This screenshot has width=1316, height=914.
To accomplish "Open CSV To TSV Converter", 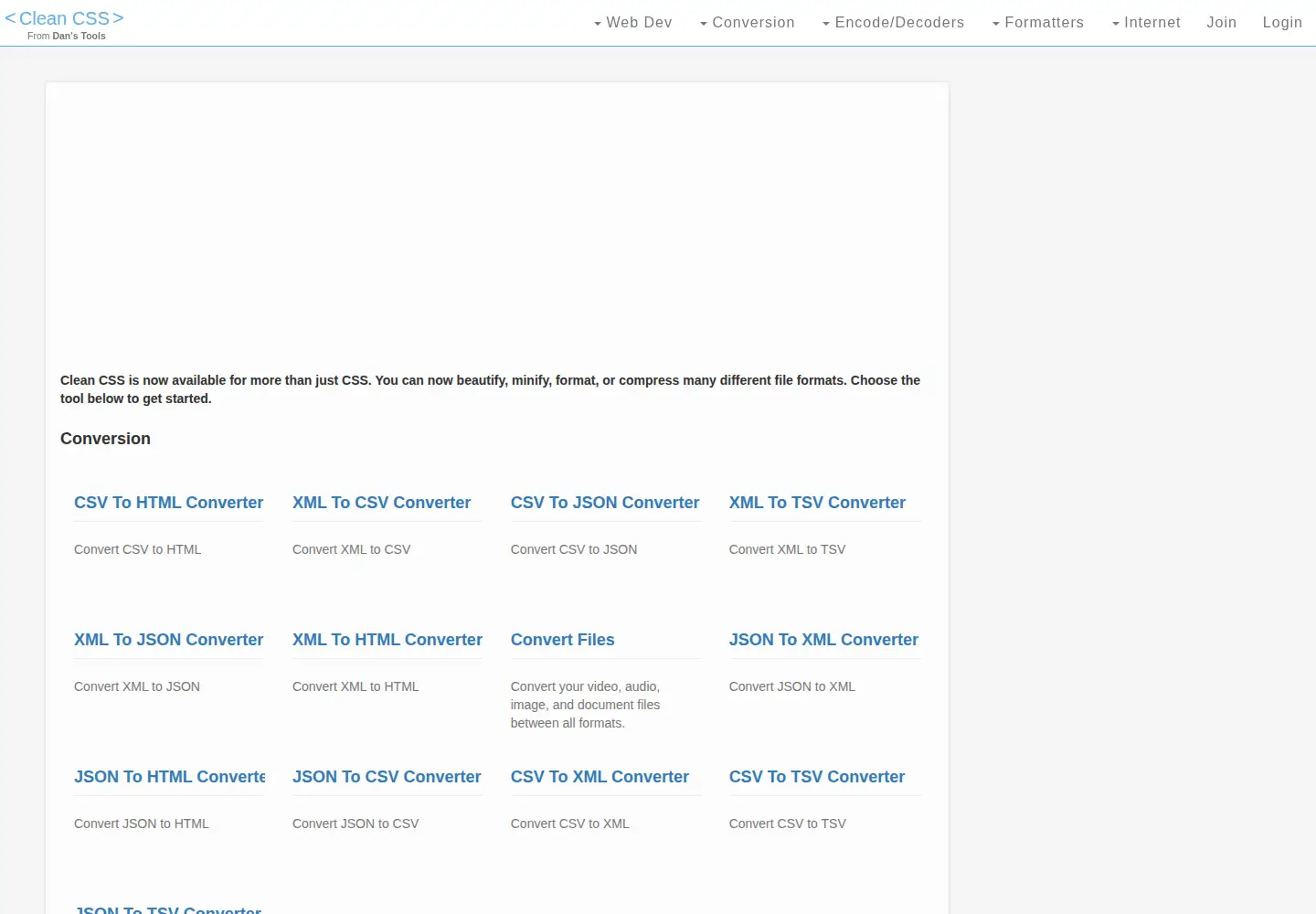I will pyautogui.click(x=817, y=777).
